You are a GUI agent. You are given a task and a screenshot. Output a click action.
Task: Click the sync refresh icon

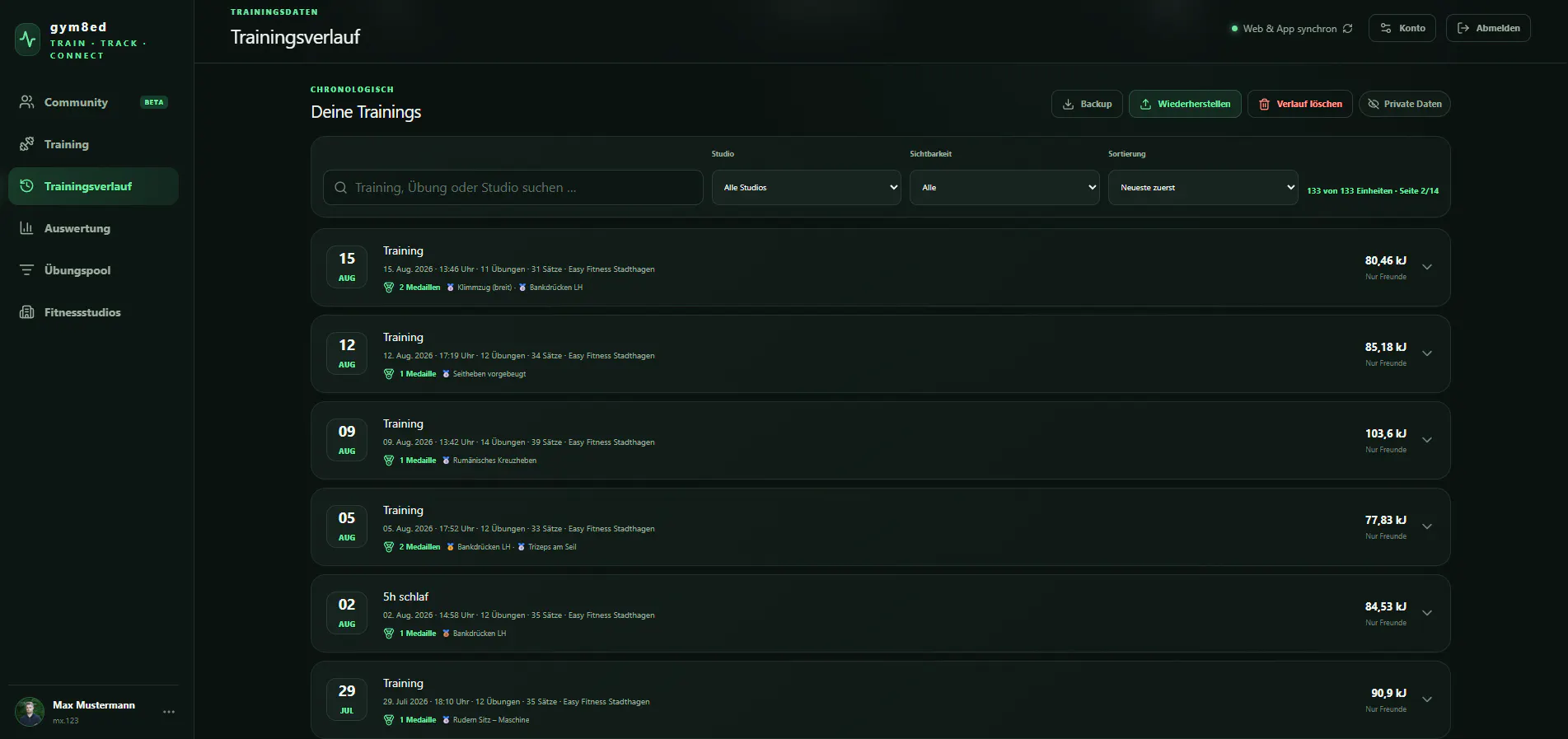click(1347, 28)
